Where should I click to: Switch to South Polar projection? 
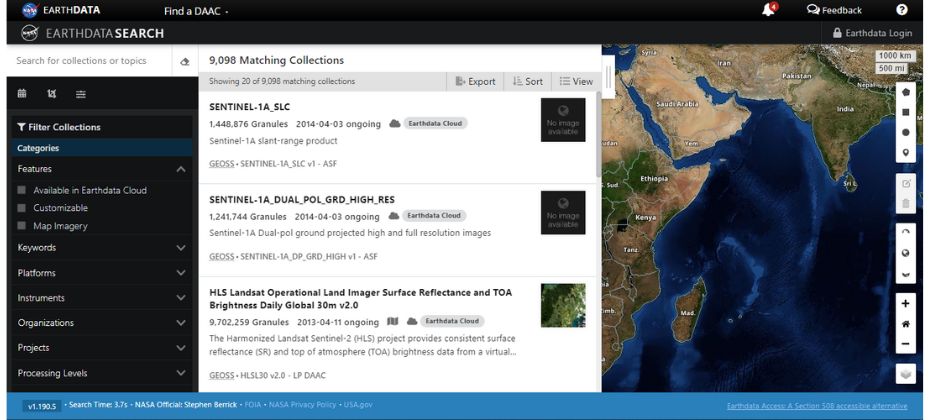[x=905, y=273]
